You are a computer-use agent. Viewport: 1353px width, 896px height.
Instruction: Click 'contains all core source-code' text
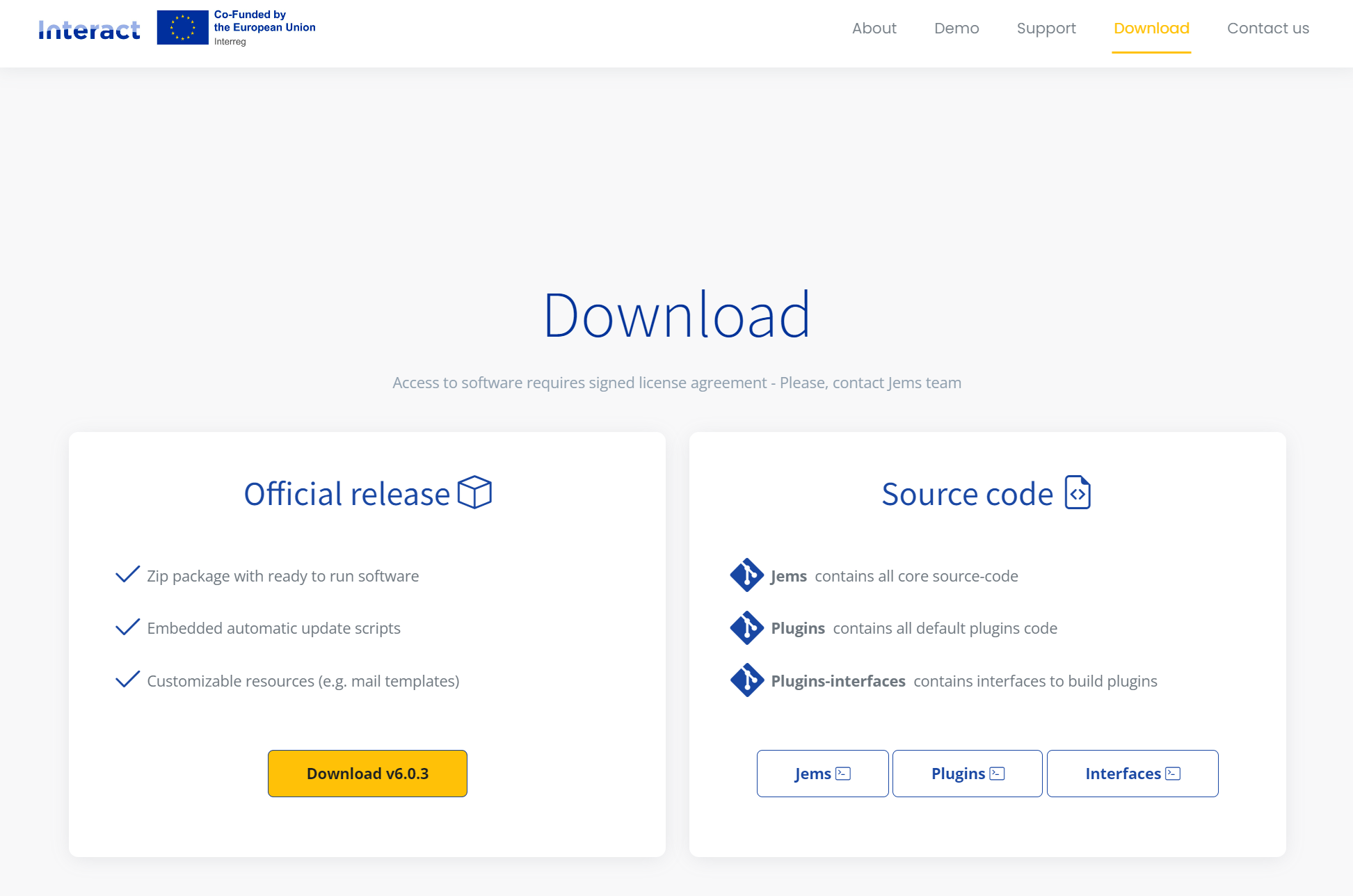pyautogui.click(x=916, y=576)
